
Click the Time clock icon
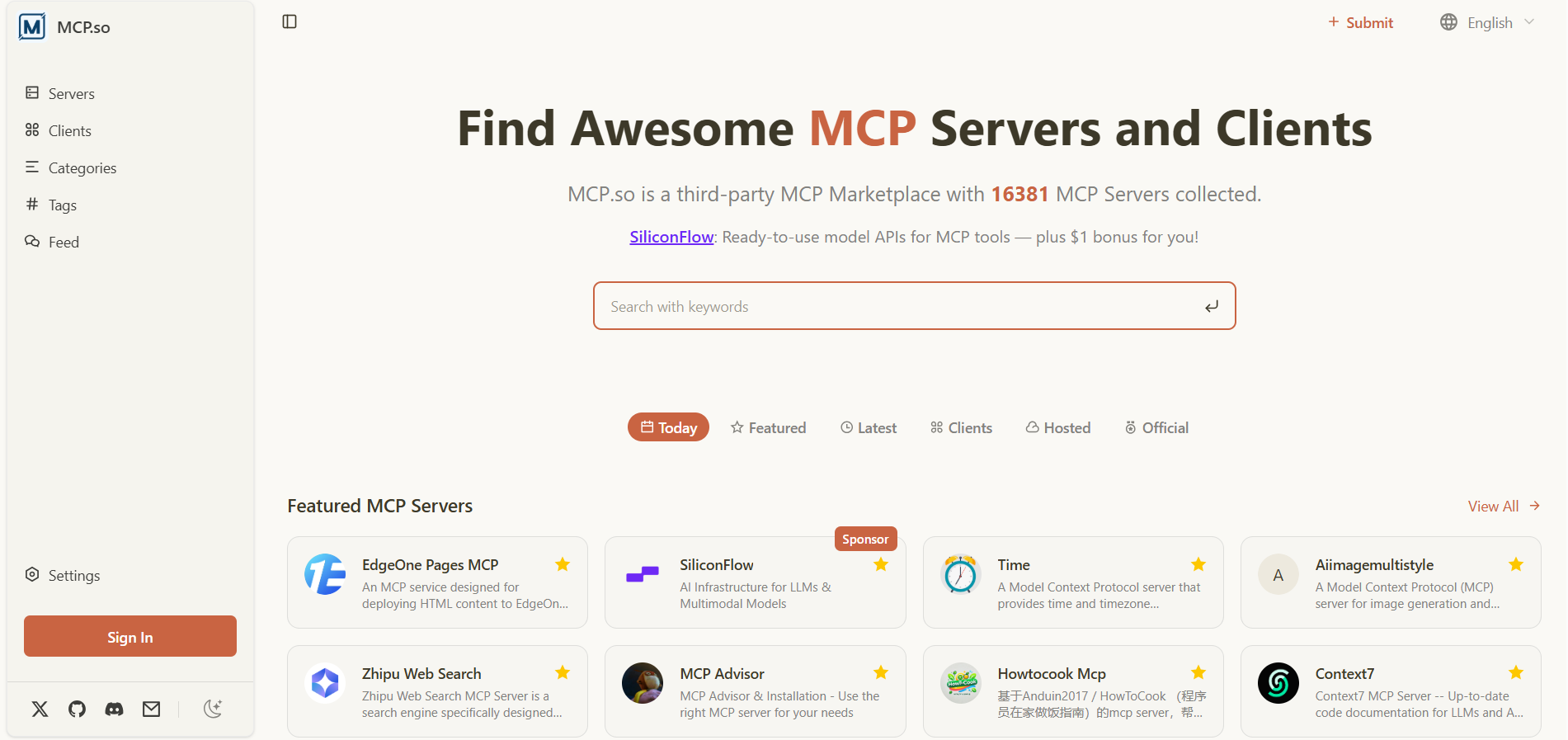point(961,574)
